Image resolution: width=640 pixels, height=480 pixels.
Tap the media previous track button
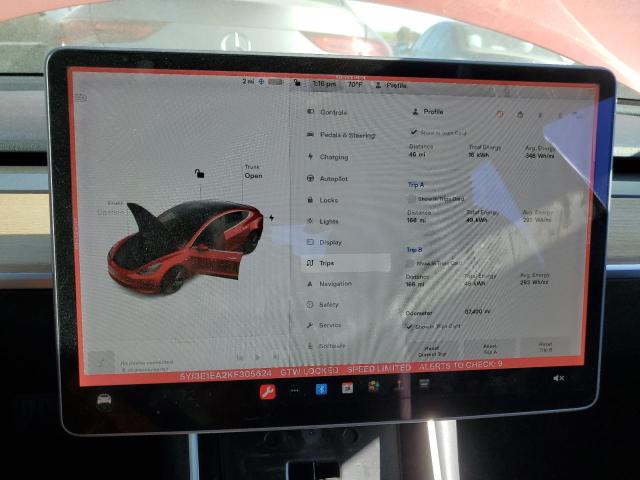(240, 358)
